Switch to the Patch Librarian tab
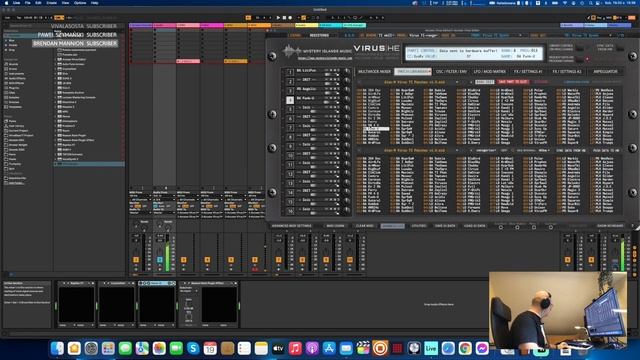Image resolution: width=640 pixels, height=360 pixels. (413, 72)
